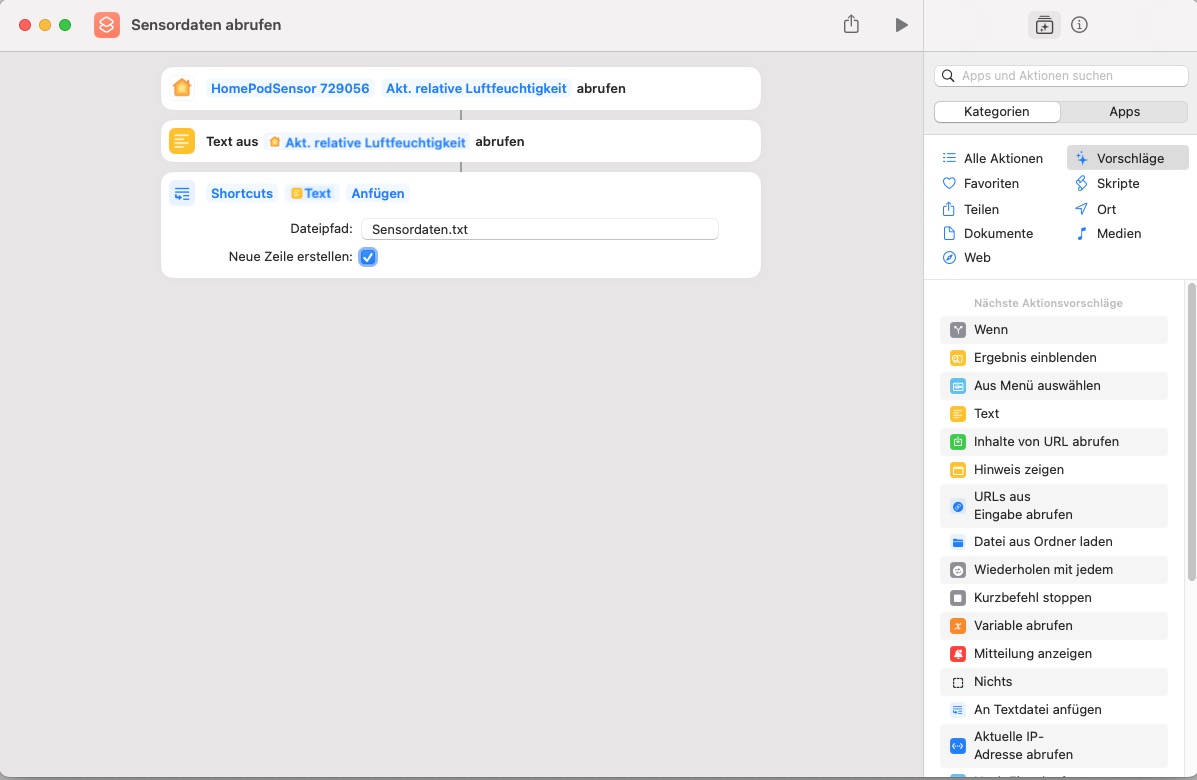Open the action library panel icon

[1044, 25]
